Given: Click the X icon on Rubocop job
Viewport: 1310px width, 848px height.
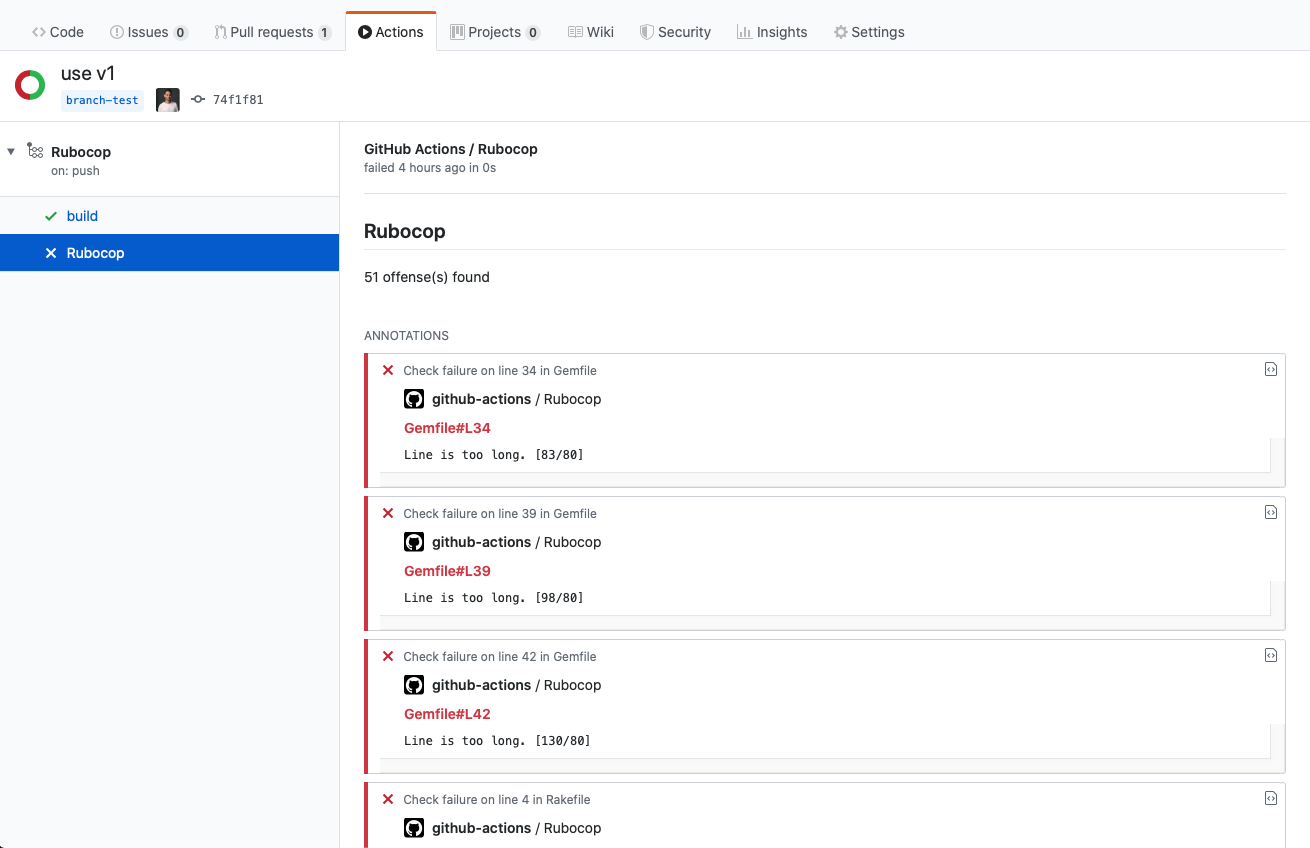Looking at the screenshot, I should (51, 253).
